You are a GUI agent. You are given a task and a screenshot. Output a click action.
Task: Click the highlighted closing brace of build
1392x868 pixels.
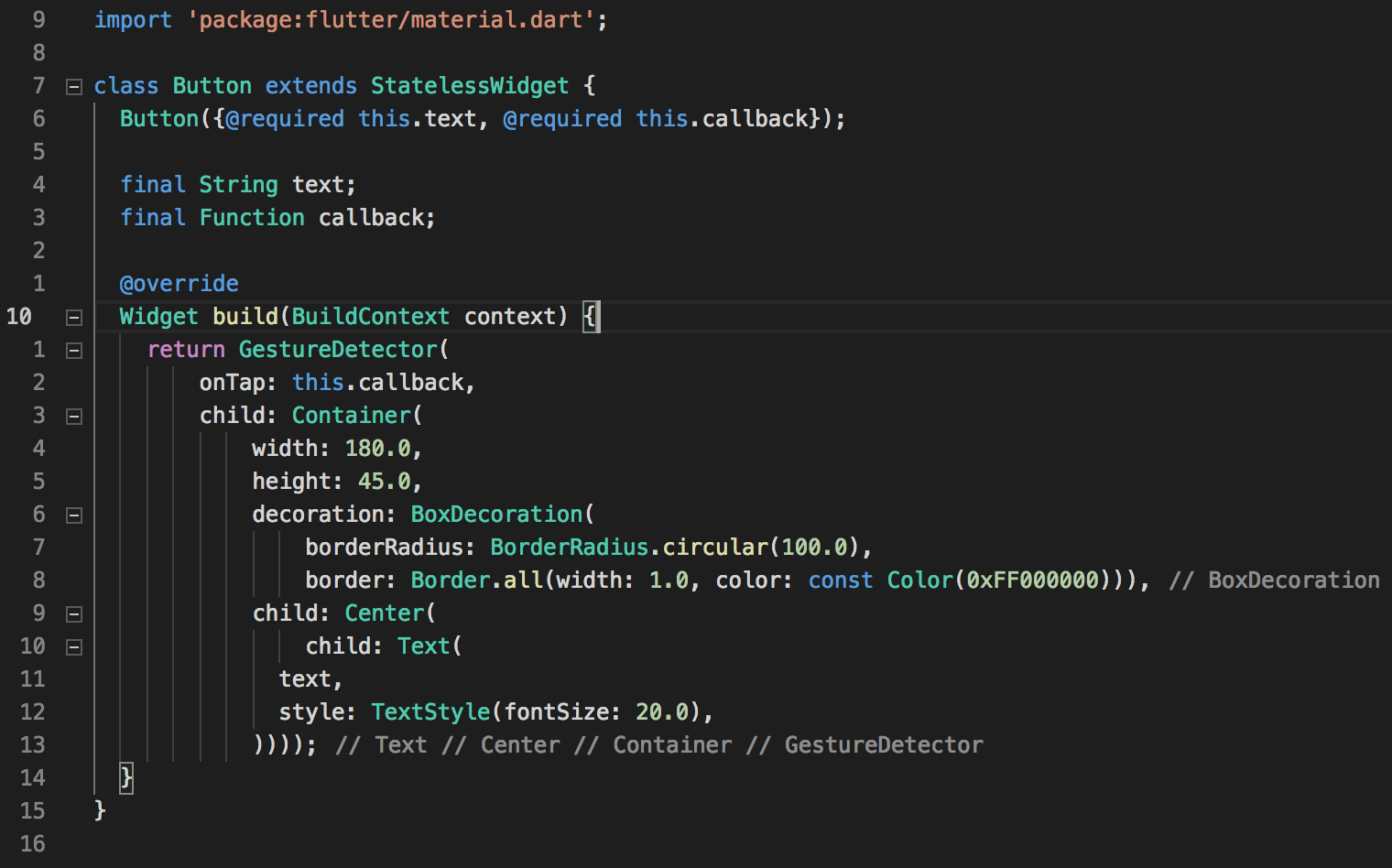point(126,778)
